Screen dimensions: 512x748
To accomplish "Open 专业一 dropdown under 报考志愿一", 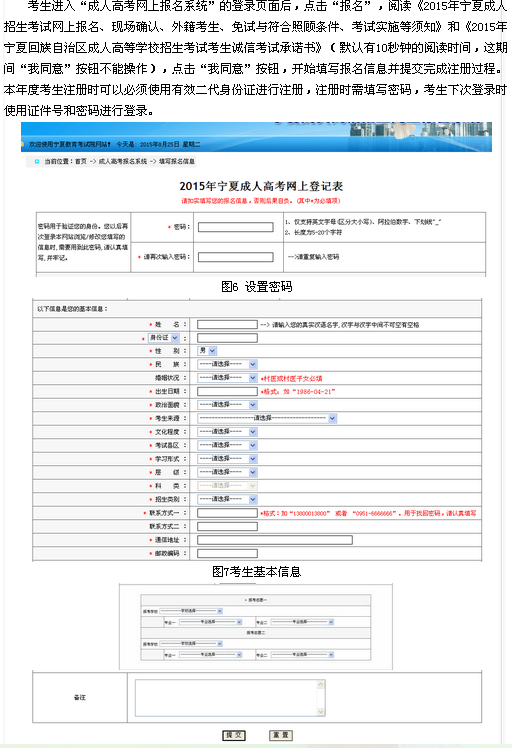I will 210,622.
